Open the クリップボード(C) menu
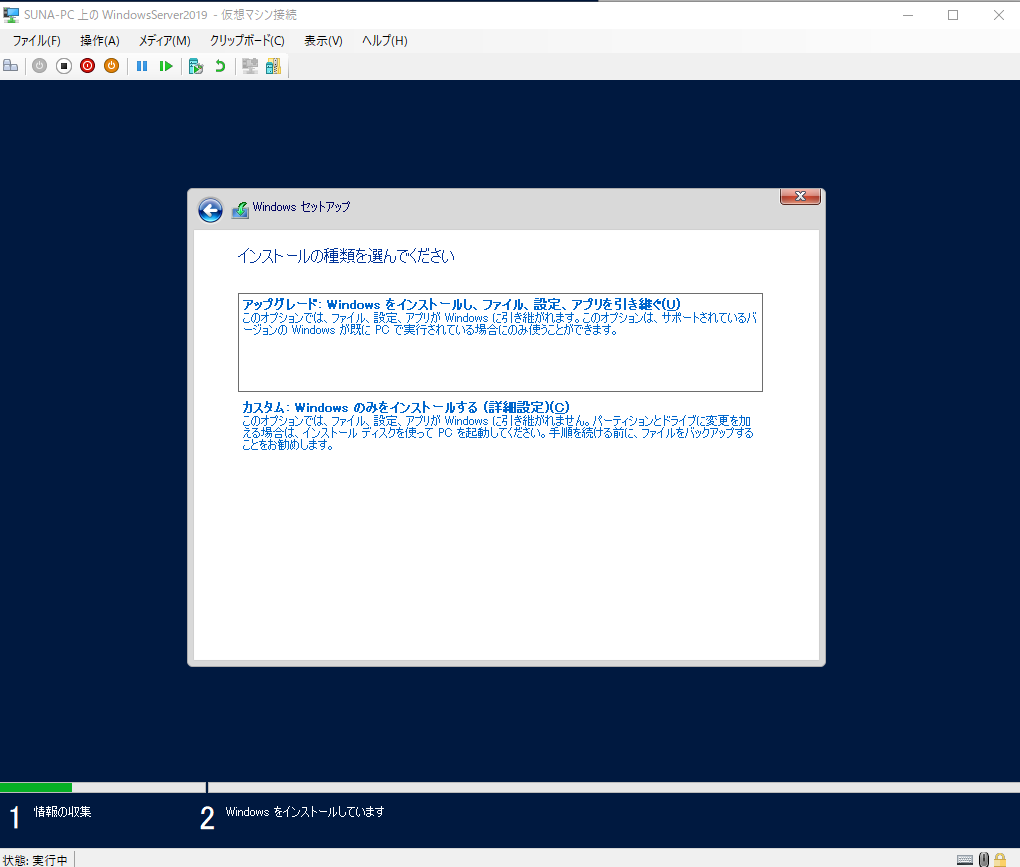Screen dimensions: 1020x867 pyautogui.click(x=247, y=40)
